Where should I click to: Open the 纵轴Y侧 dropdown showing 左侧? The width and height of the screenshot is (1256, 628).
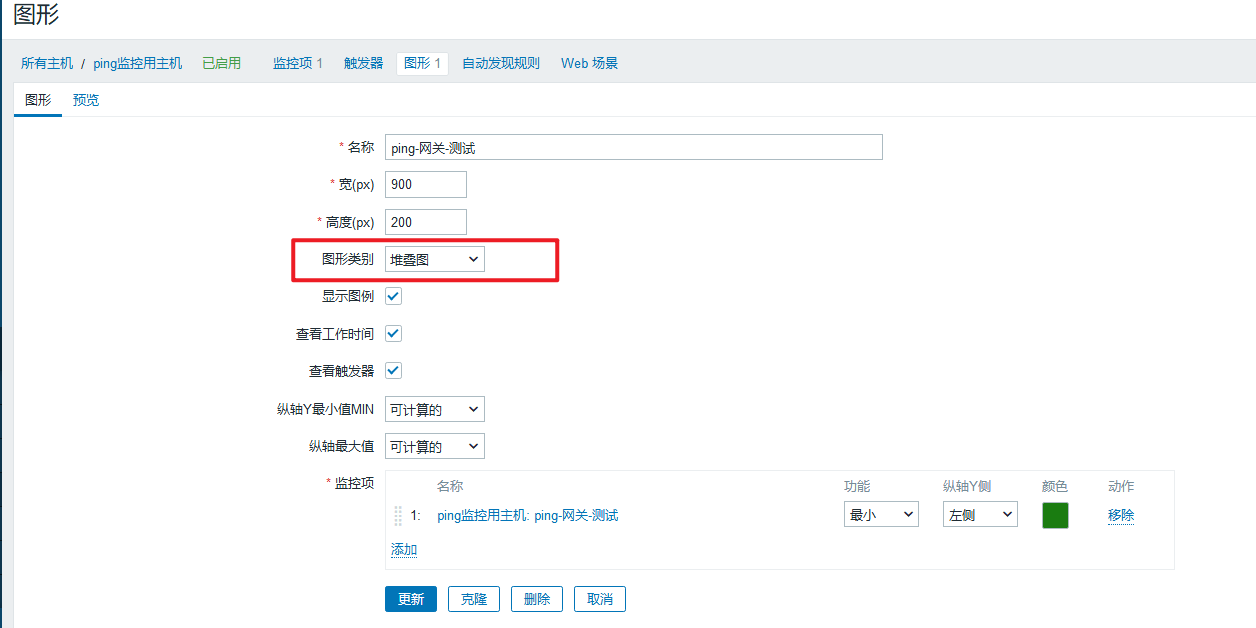[980, 515]
